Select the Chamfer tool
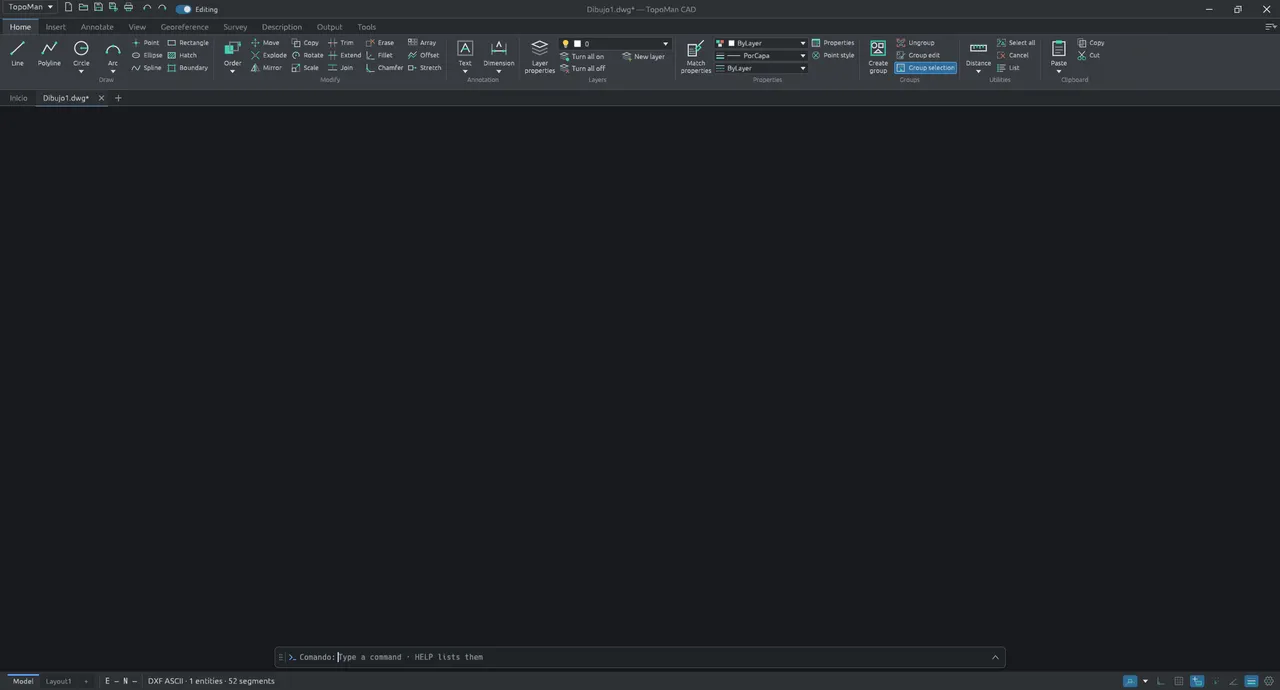 coord(384,68)
